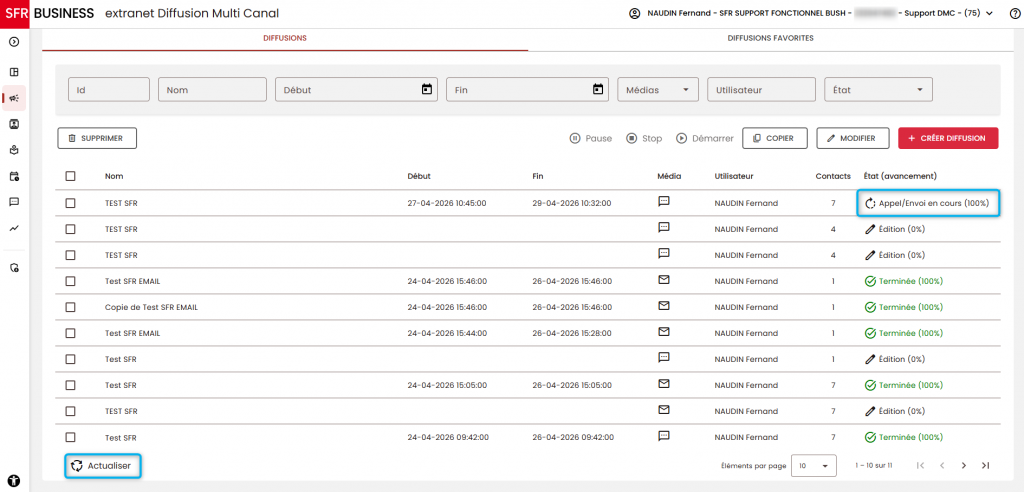Click the email media icon of Copie de Test SFR EMAIL
The image size is (1024, 492).
[x=664, y=306]
